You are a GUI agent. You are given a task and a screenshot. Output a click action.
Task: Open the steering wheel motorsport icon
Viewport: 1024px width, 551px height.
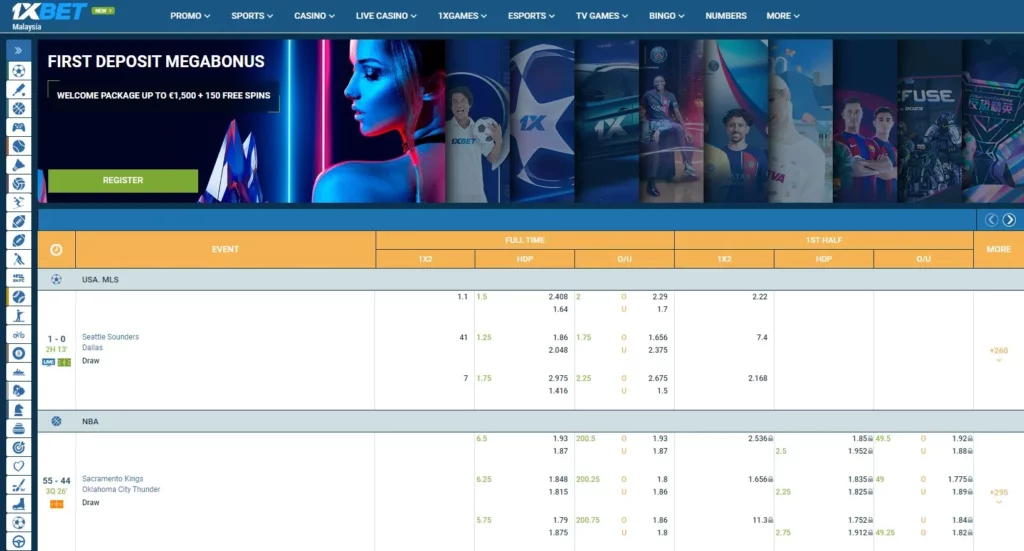coord(18,542)
